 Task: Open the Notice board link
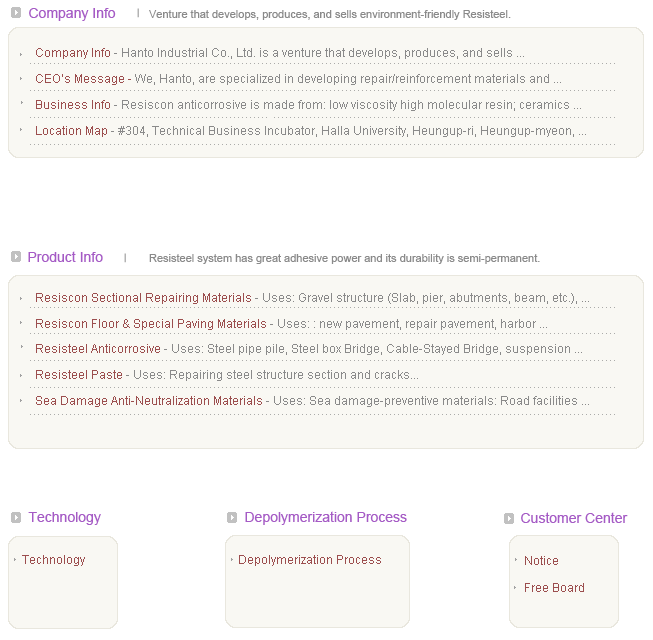coord(541,561)
